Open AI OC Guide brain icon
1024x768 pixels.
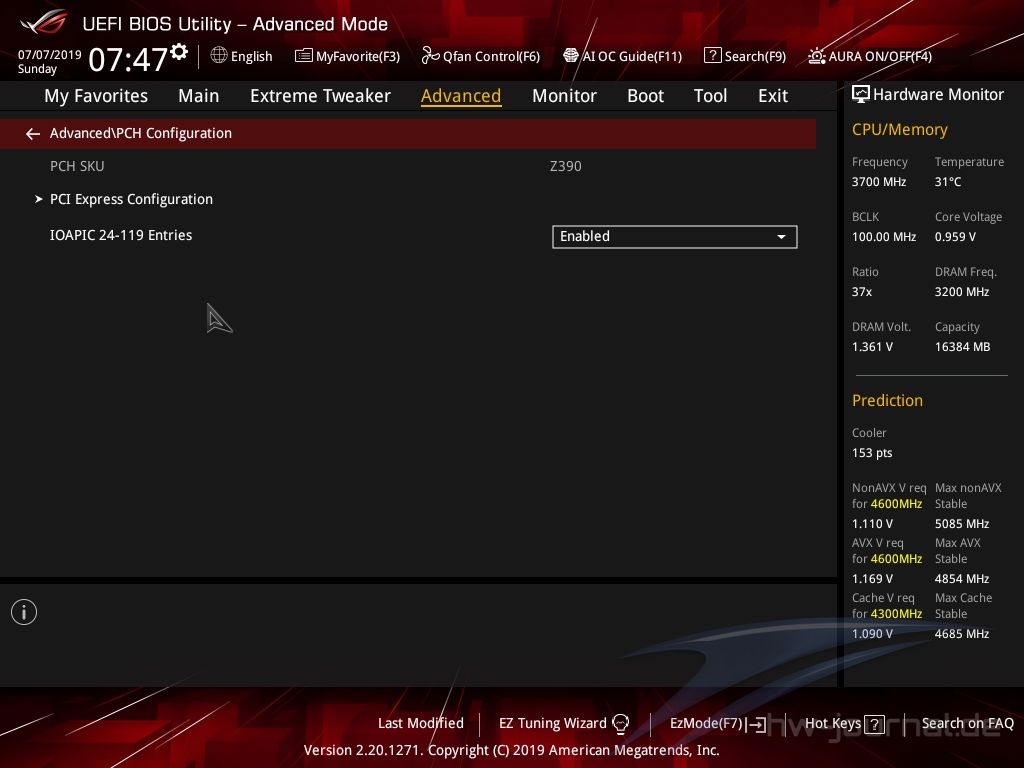point(570,56)
